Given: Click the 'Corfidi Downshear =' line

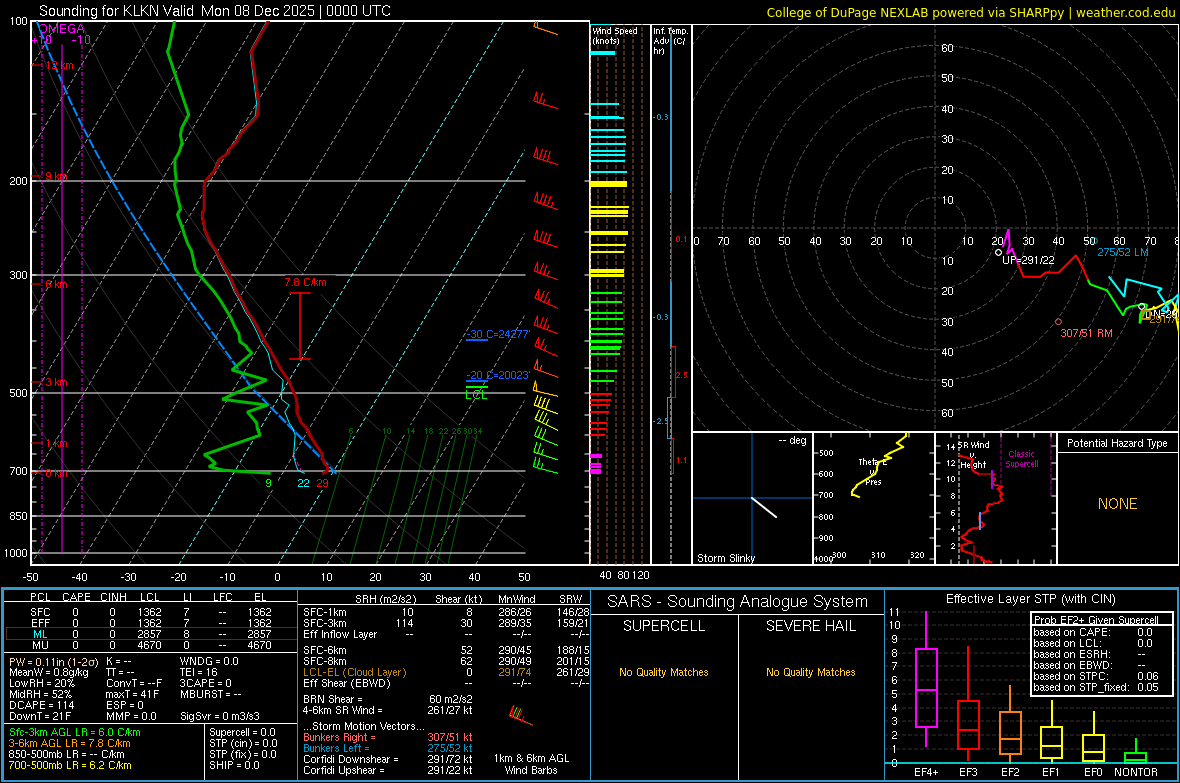Looking at the screenshot, I should pyautogui.click(x=388, y=759).
